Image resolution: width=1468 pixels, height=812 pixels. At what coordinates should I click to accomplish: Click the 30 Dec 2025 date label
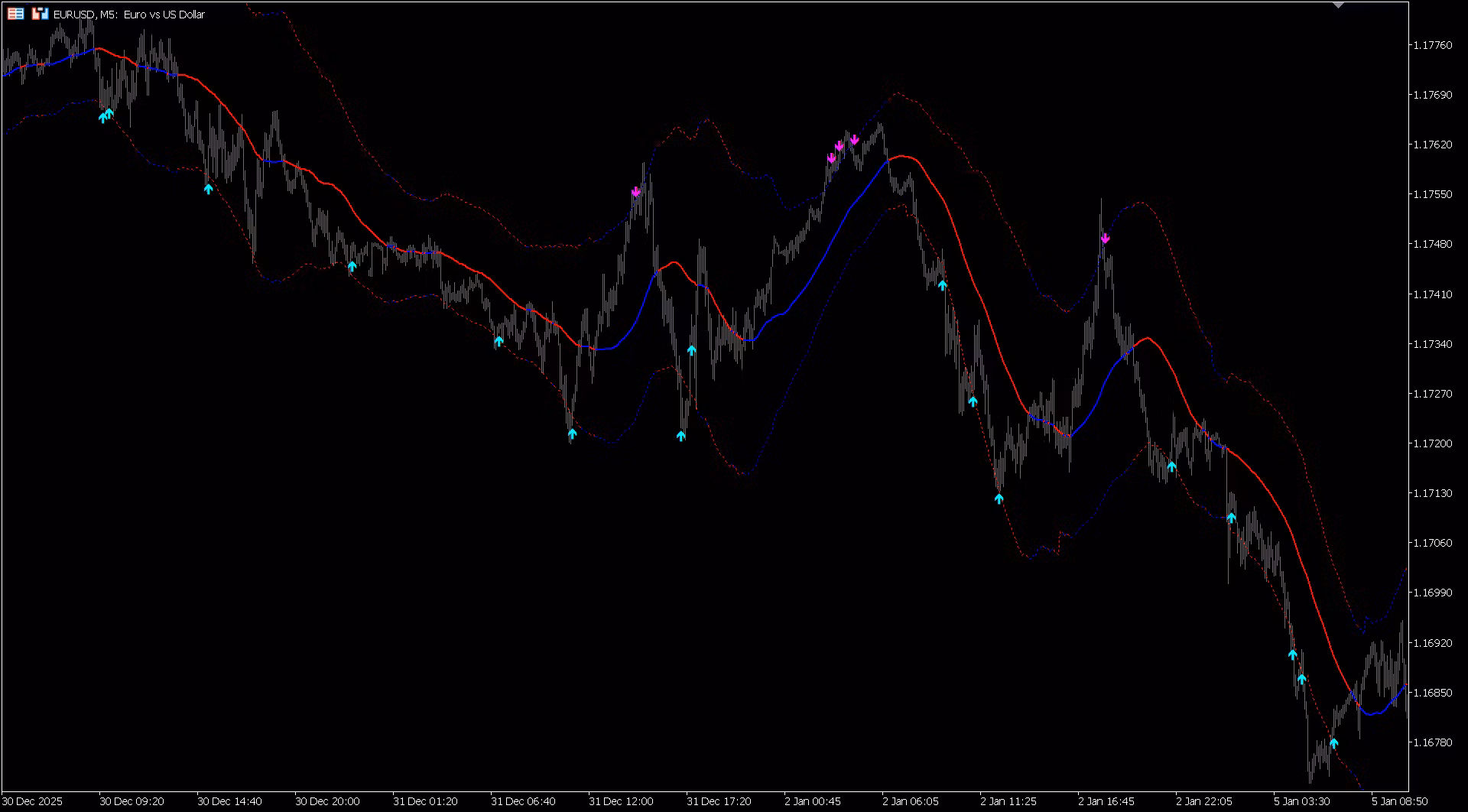point(33,801)
